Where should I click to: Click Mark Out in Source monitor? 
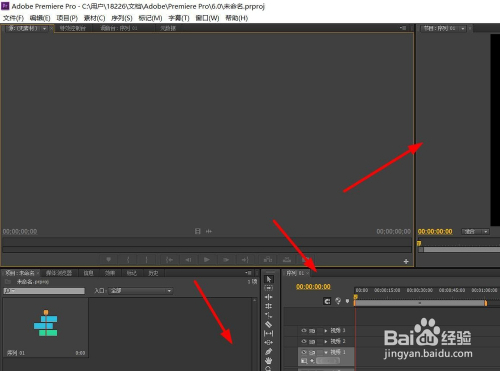(146, 259)
